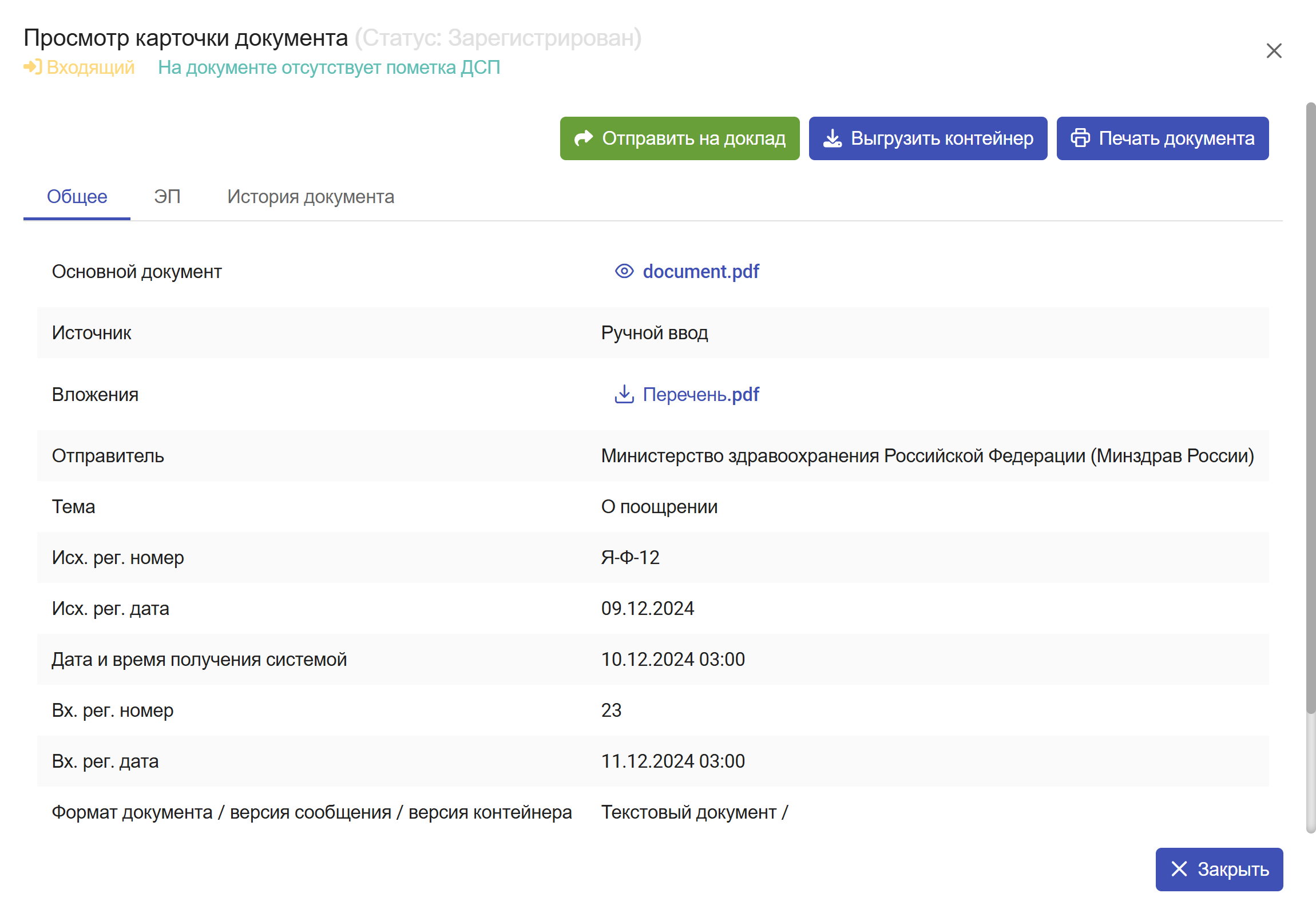Switch to the Общее tab

[77, 197]
